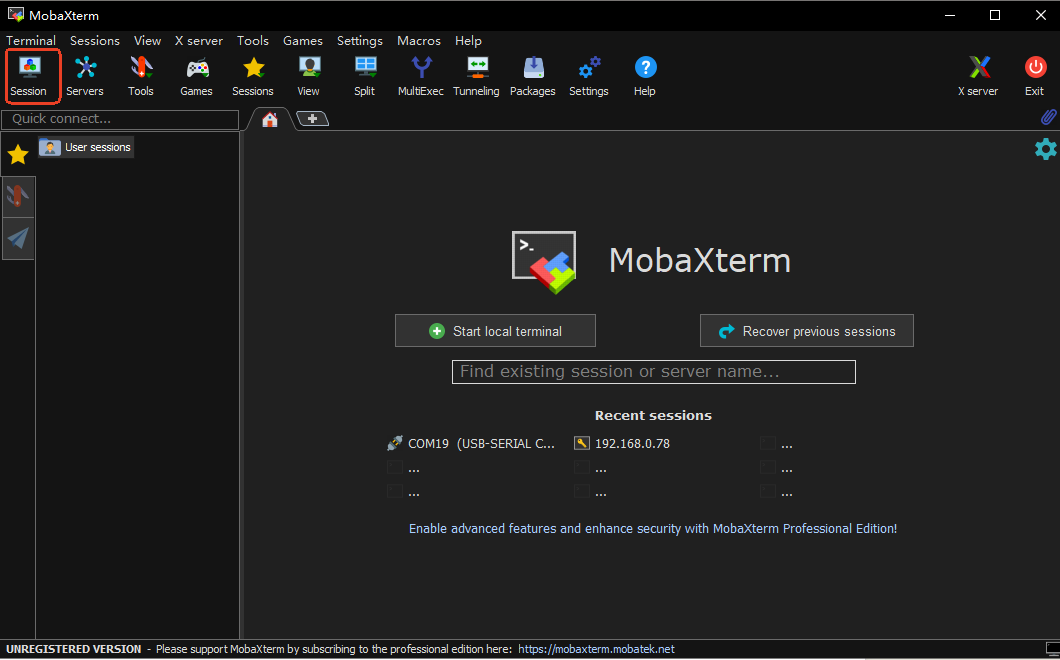Open the X server menu
The height and width of the screenshot is (660, 1060).
coord(199,41)
